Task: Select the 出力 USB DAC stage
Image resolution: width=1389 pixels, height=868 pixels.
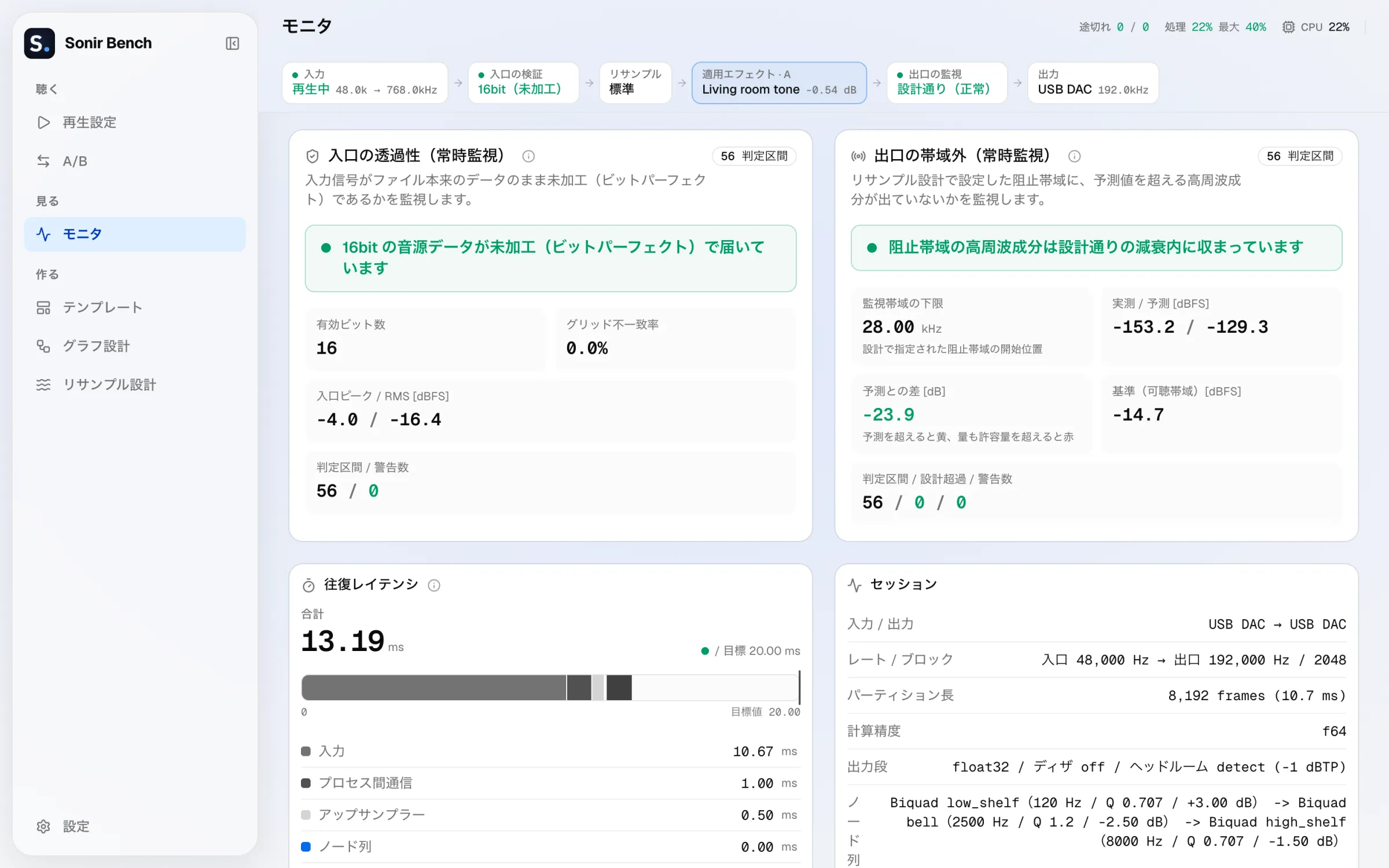Action: [1093, 83]
